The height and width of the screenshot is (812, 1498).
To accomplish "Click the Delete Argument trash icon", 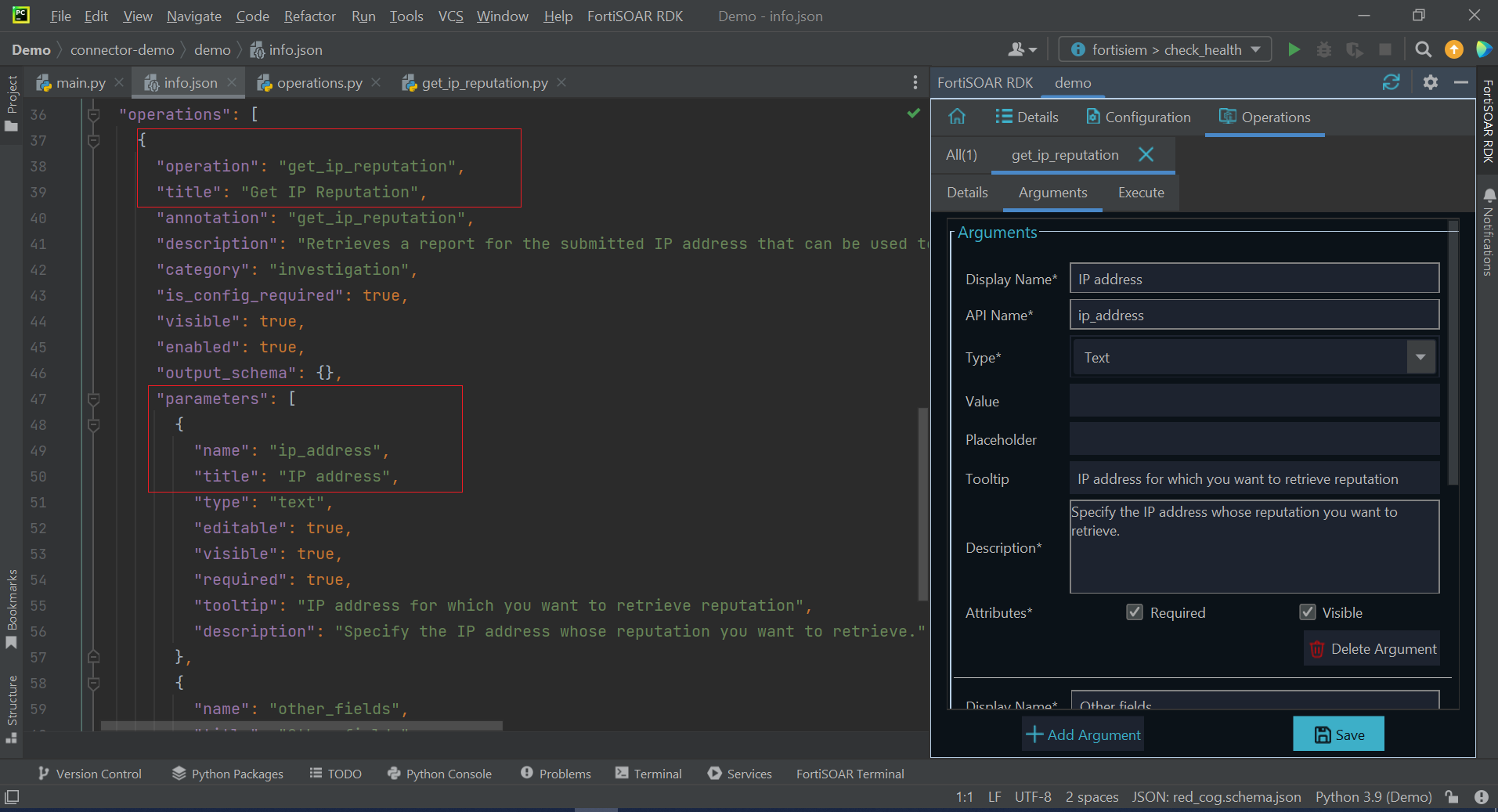I will [1317, 649].
